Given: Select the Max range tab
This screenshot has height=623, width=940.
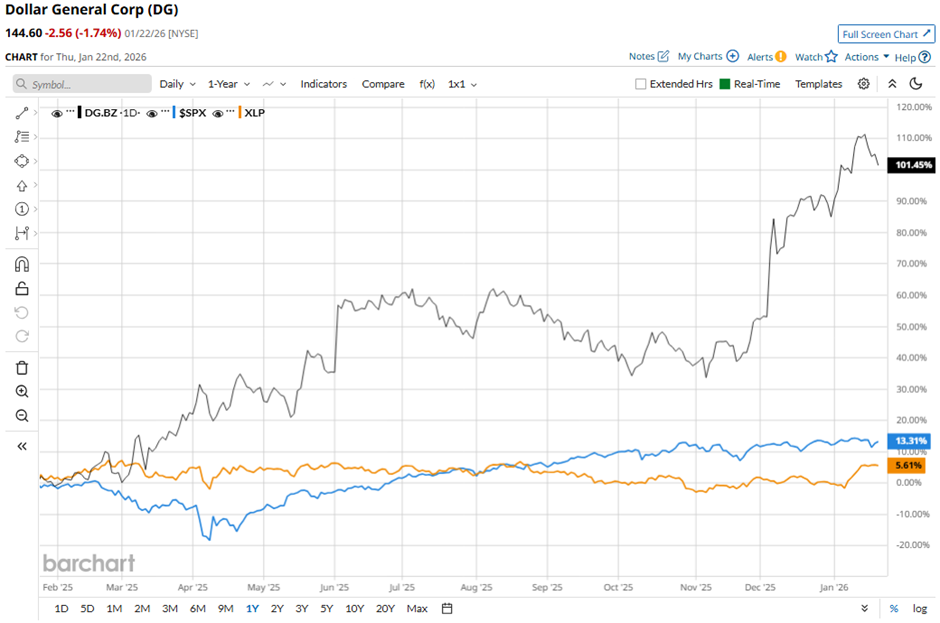Looking at the screenshot, I should click(x=417, y=609).
